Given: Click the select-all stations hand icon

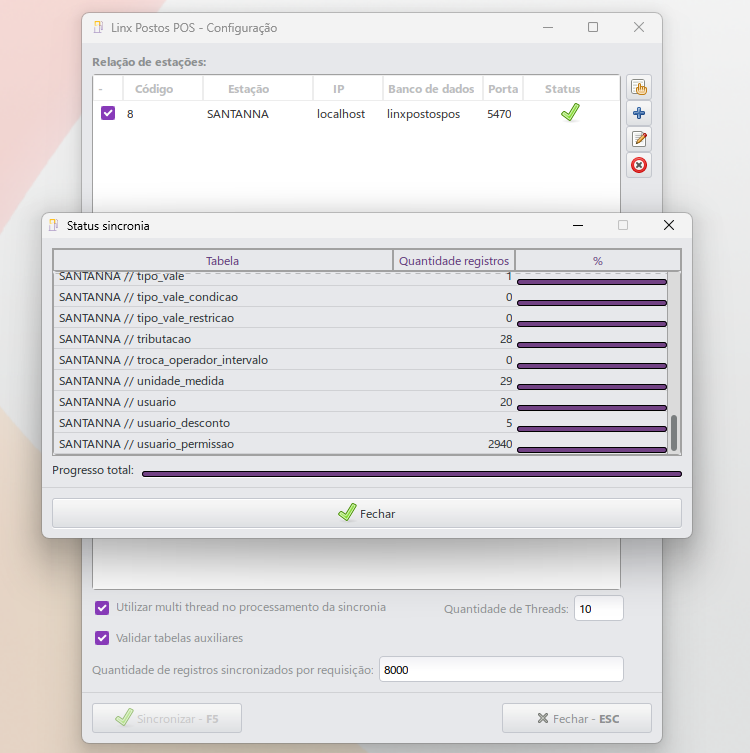Looking at the screenshot, I should (639, 87).
